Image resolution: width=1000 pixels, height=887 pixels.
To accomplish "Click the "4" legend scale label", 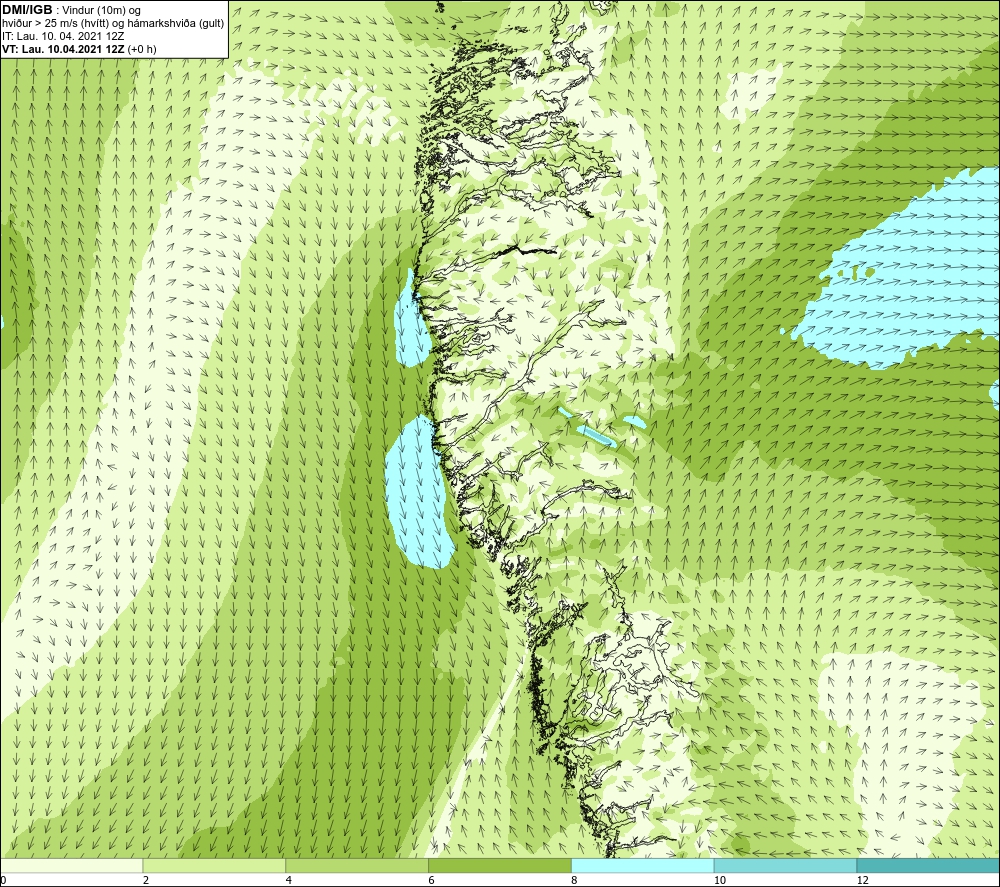I will (289, 881).
